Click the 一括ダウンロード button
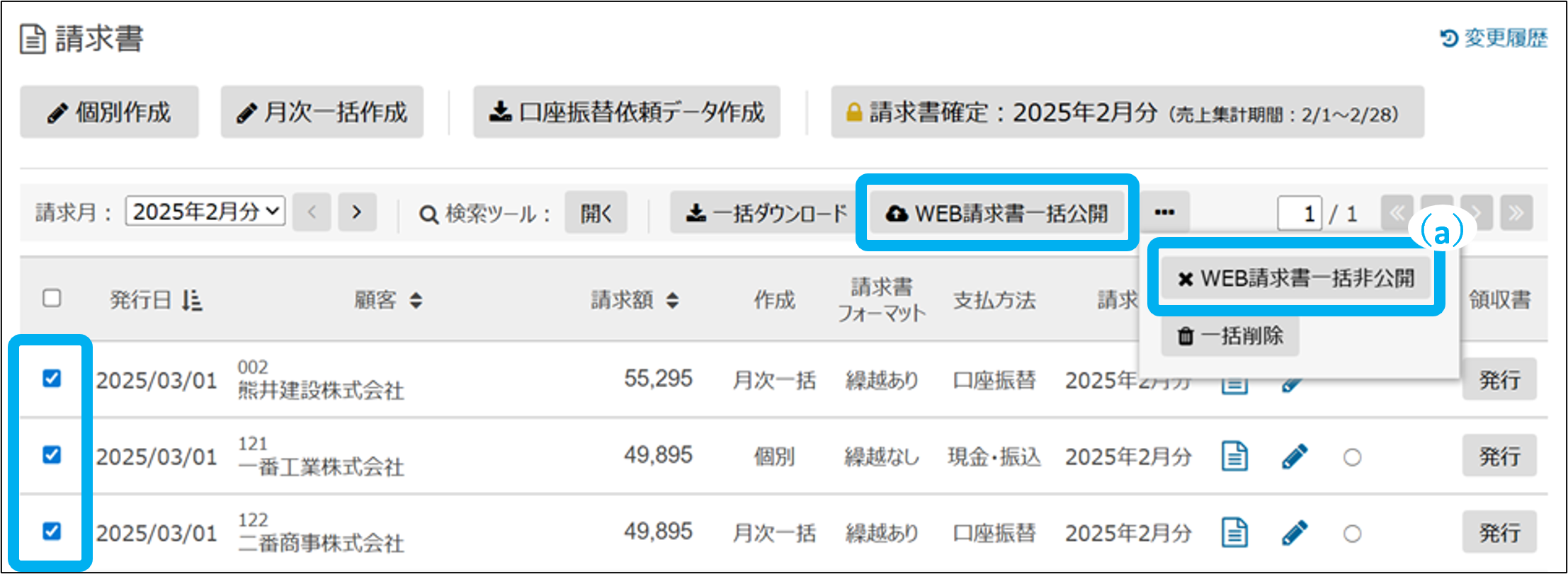Image resolution: width=1568 pixels, height=574 pixels. (766, 213)
